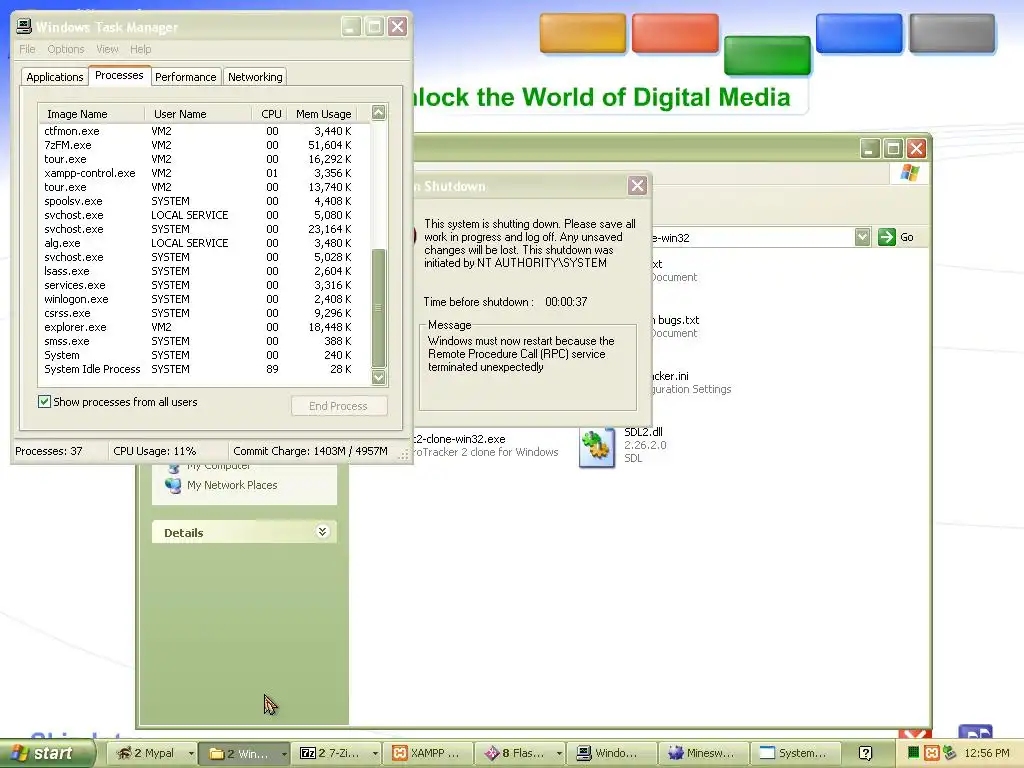The image size is (1024, 768).
Task: Expand the Windows Explorer taskbar group arrow
Action: [x=284, y=754]
